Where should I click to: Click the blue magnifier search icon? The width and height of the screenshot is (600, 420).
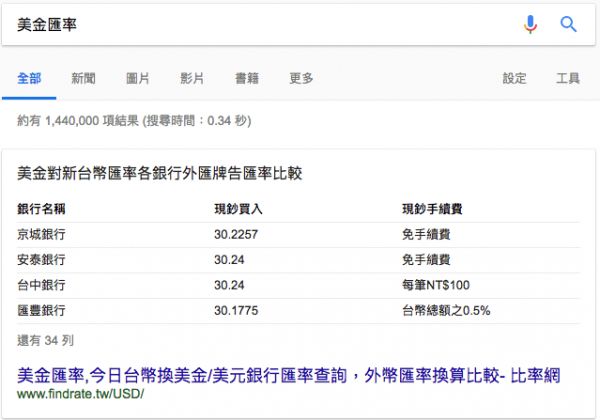coord(568,24)
